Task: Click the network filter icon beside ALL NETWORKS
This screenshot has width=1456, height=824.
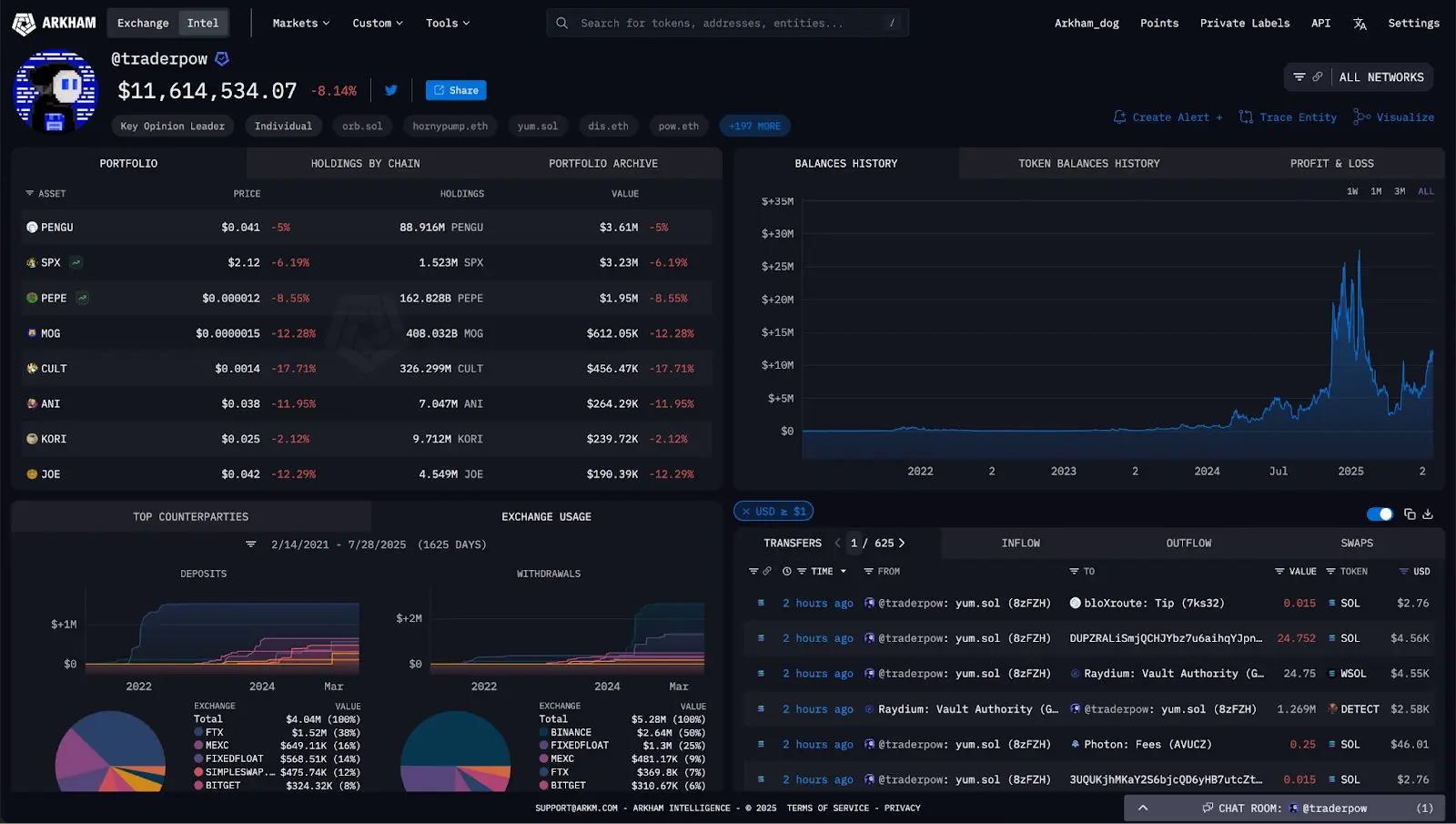Action: tap(1299, 77)
